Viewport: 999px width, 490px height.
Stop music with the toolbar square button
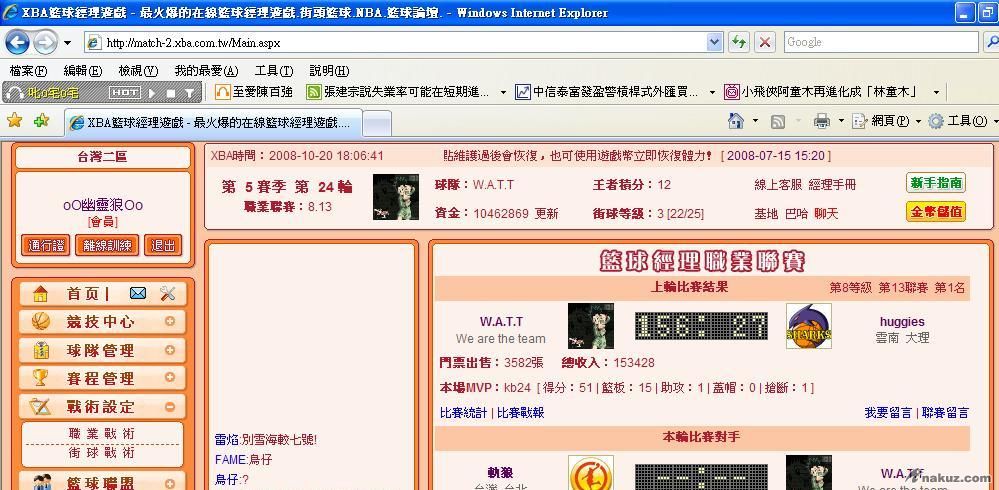coord(170,93)
